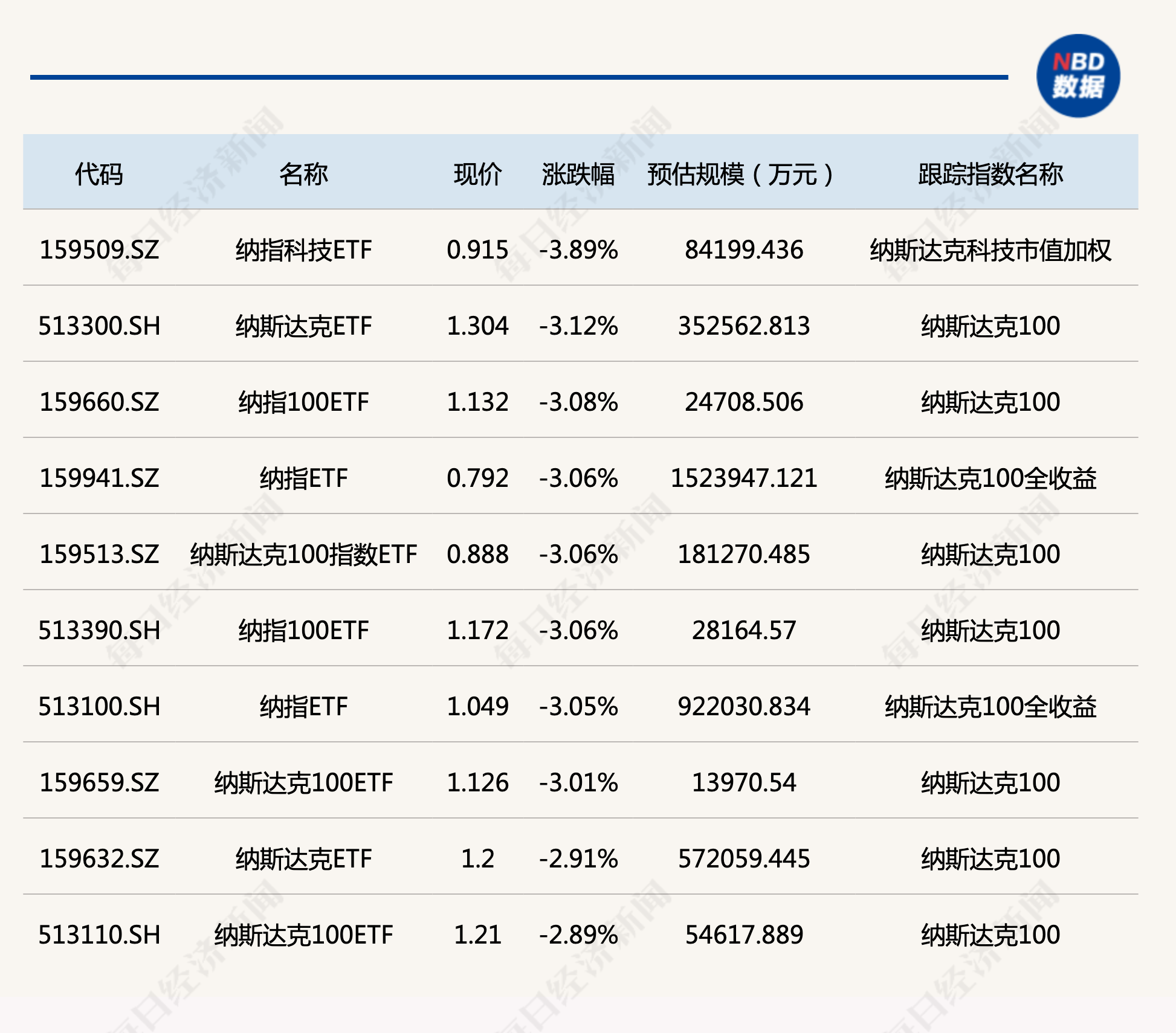Screen dimensions: 1176x1033
Task: Click the scale value 352562.813
Action: pos(744,326)
